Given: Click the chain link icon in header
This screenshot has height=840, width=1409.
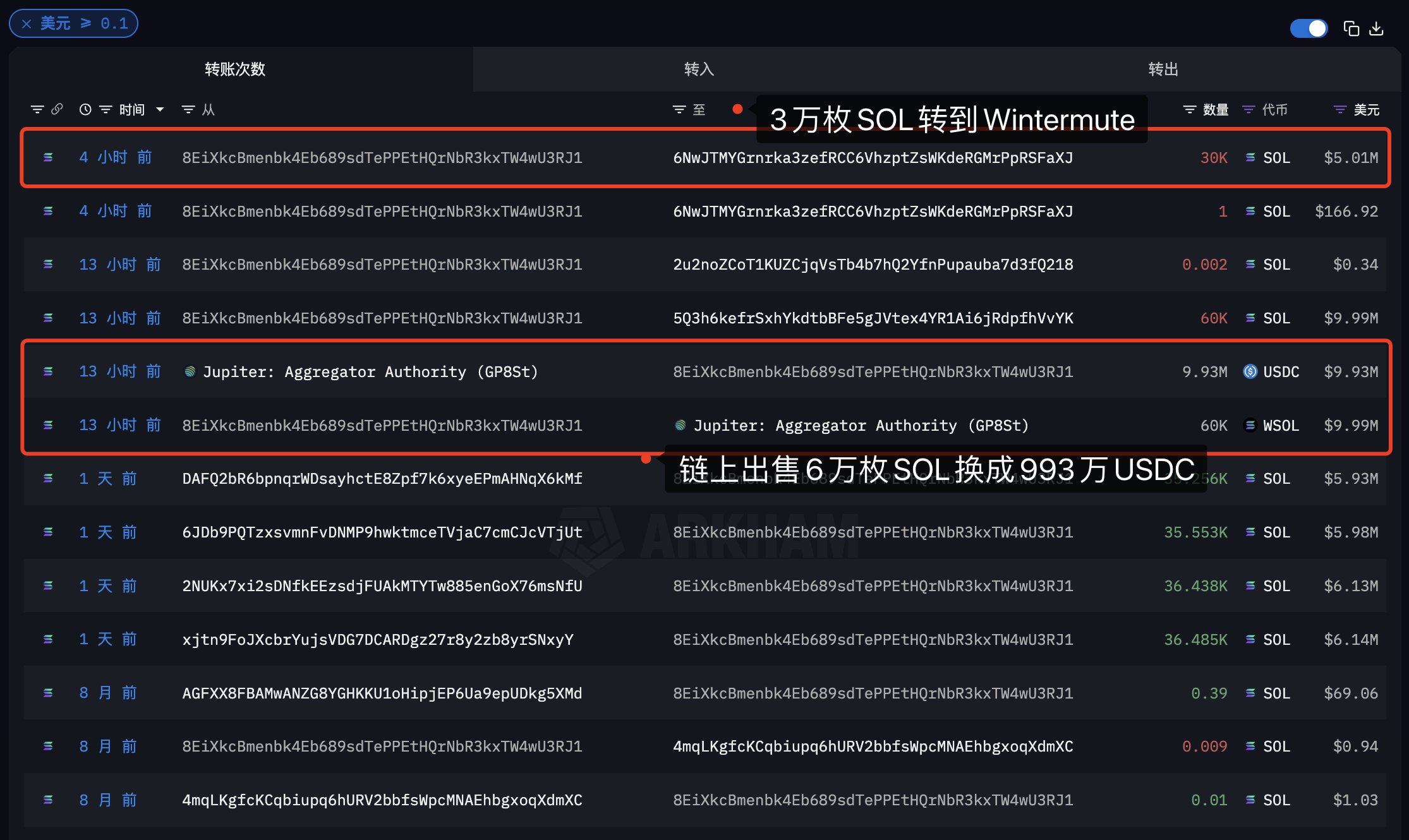Looking at the screenshot, I should tap(57, 109).
